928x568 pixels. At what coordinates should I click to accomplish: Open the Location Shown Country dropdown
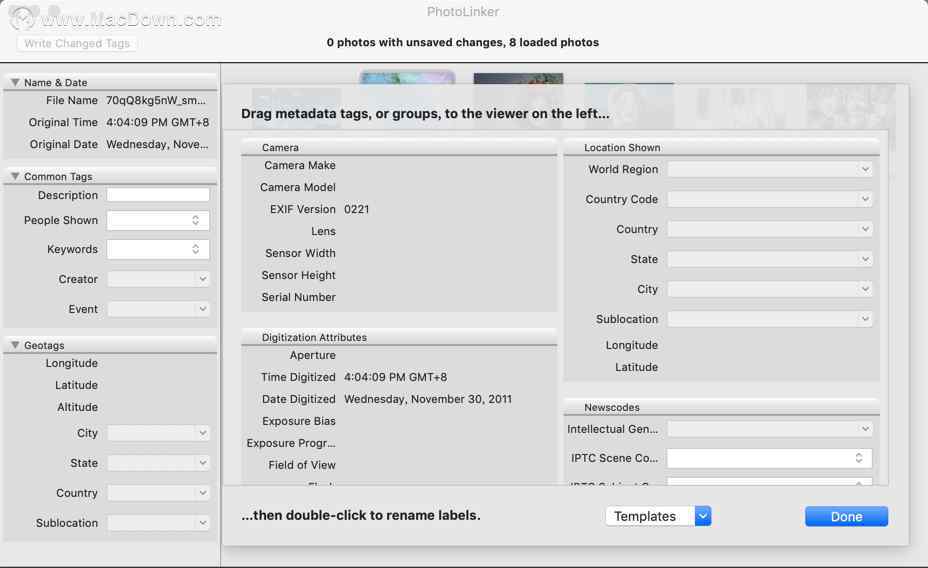769,229
